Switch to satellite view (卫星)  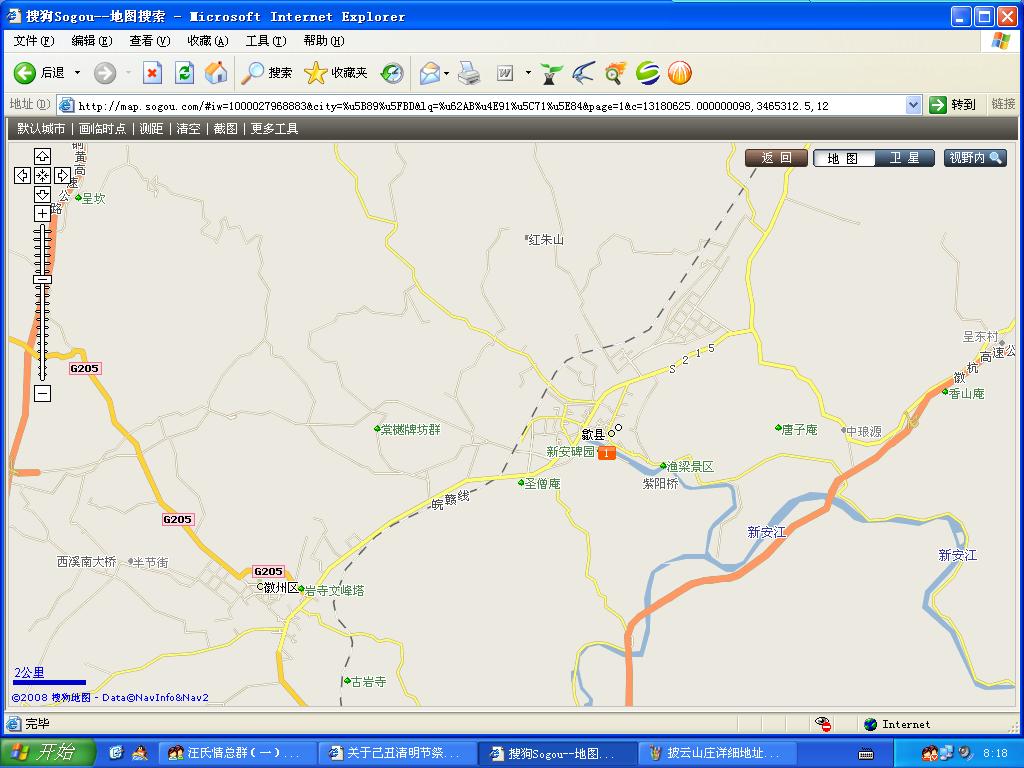[904, 158]
